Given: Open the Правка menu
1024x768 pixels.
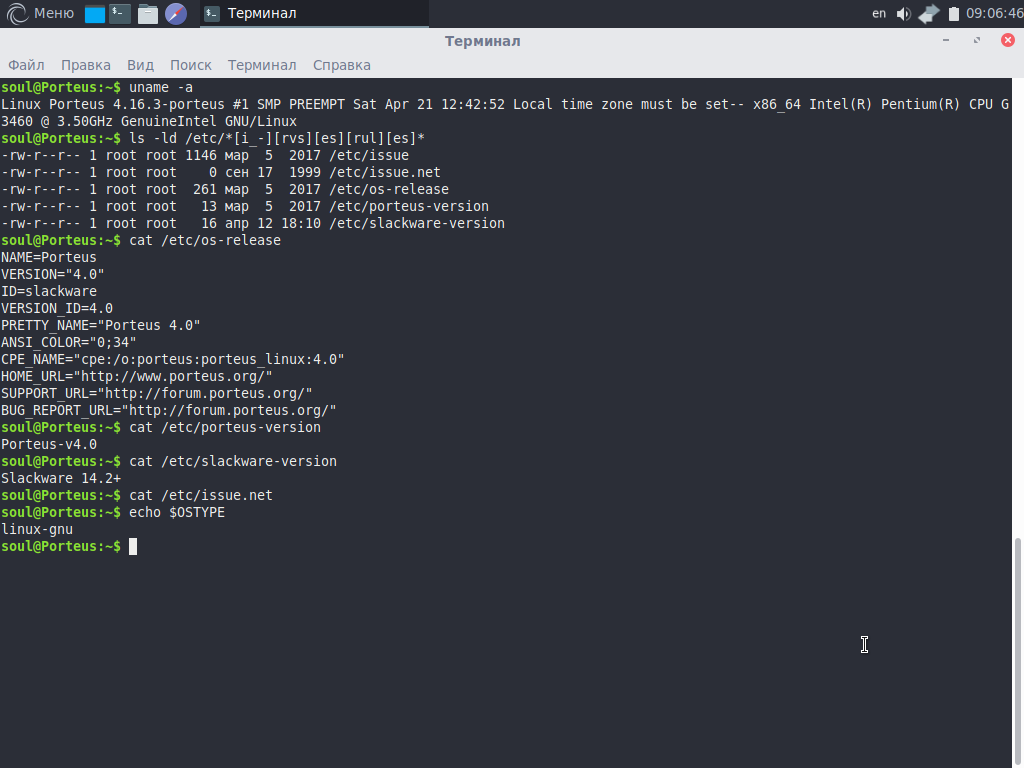Looking at the screenshot, I should [x=86, y=65].
